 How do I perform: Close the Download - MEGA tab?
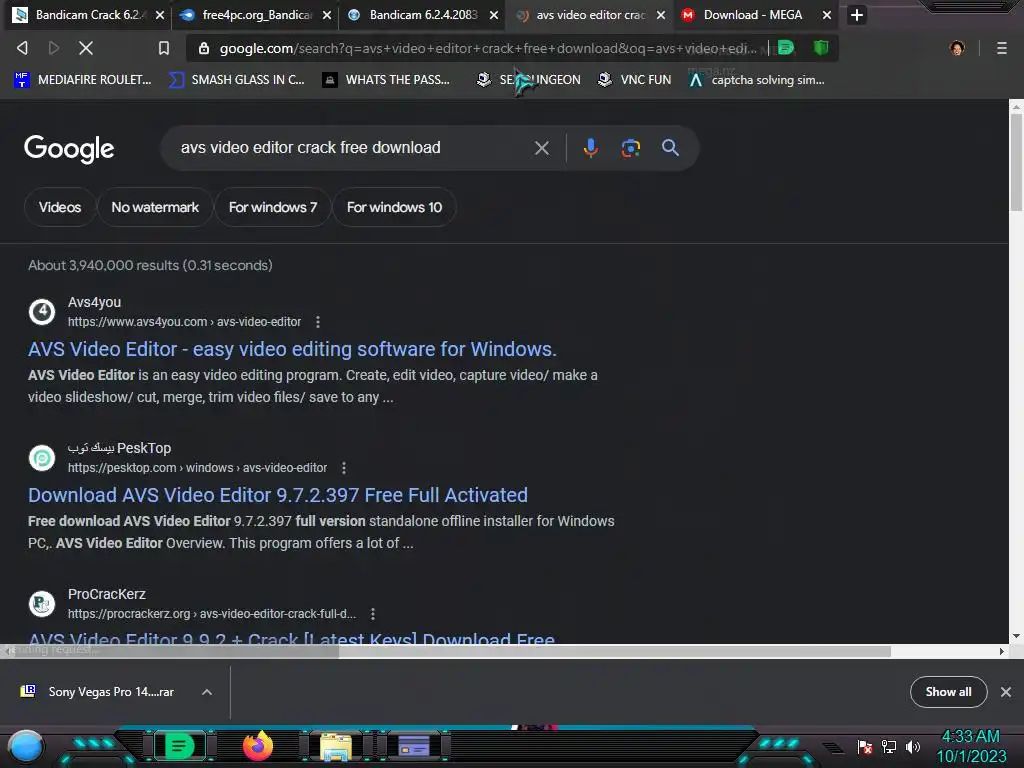click(827, 14)
